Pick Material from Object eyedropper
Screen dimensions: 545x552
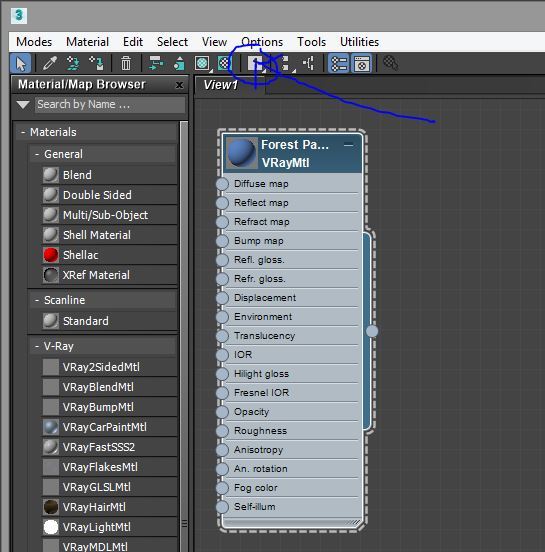click(x=50, y=64)
